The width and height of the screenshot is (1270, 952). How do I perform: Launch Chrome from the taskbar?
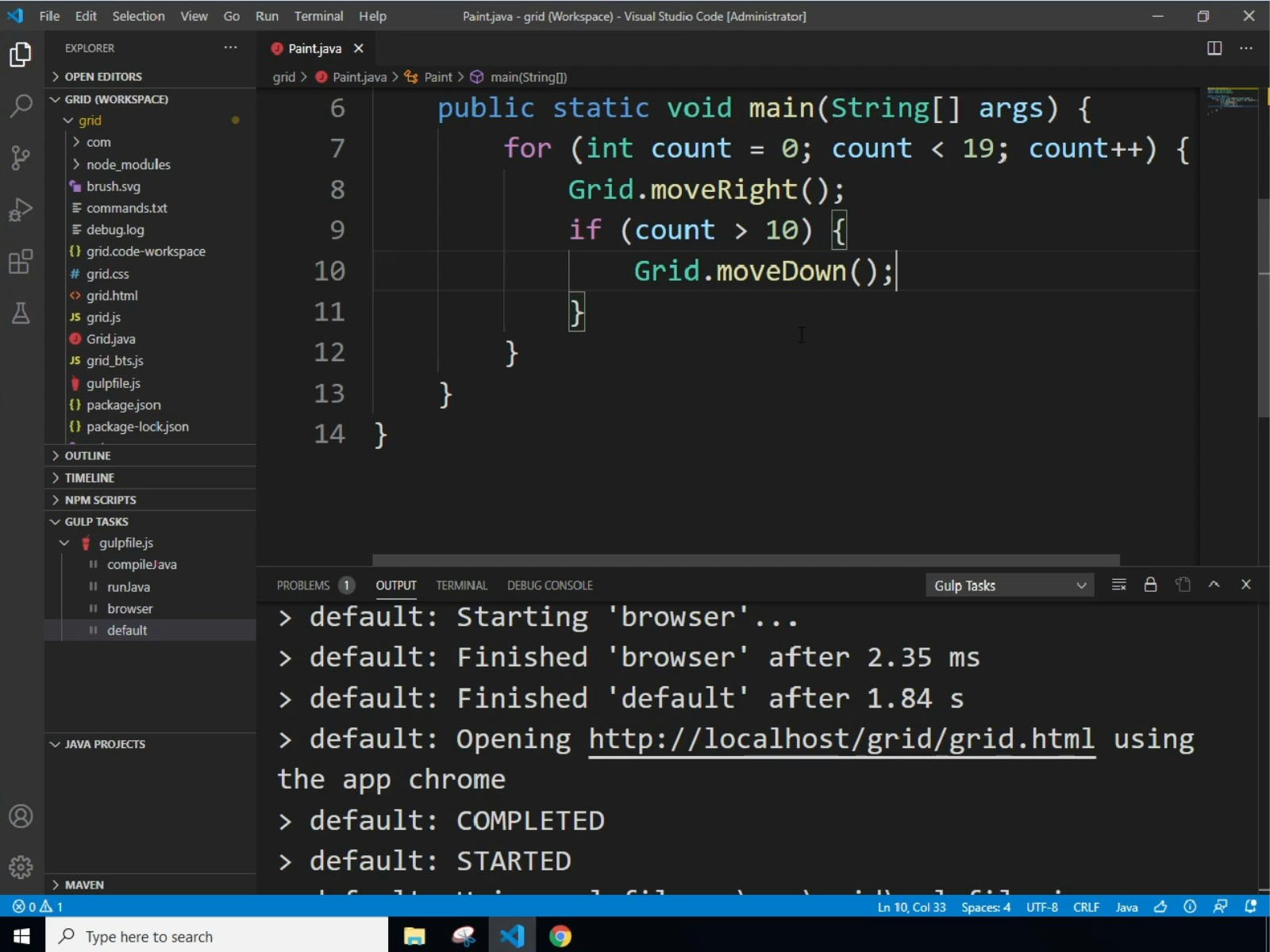[560, 936]
